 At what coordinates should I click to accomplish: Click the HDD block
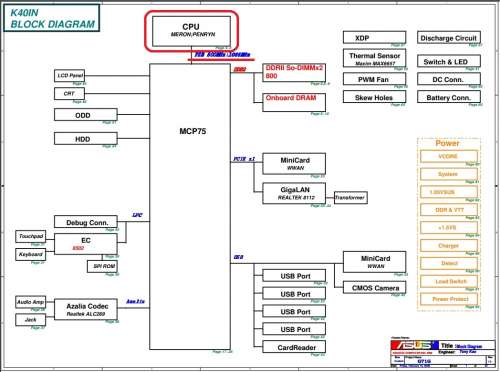pos(86,139)
